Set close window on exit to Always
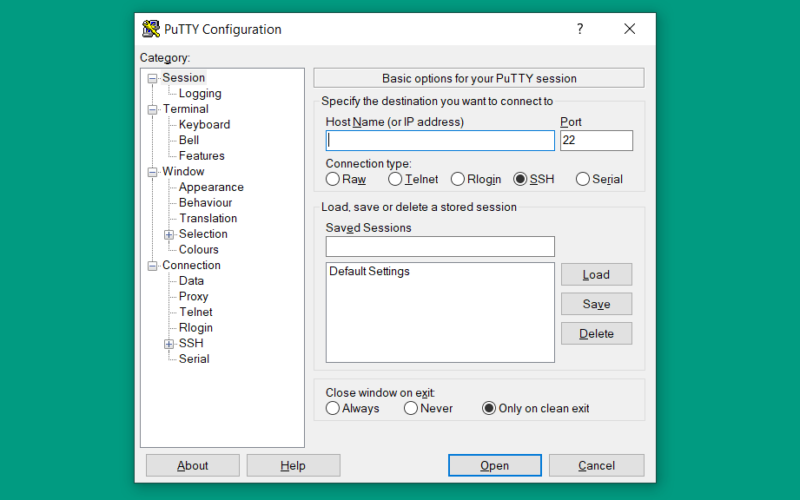The width and height of the screenshot is (800, 500). click(333, 408)
